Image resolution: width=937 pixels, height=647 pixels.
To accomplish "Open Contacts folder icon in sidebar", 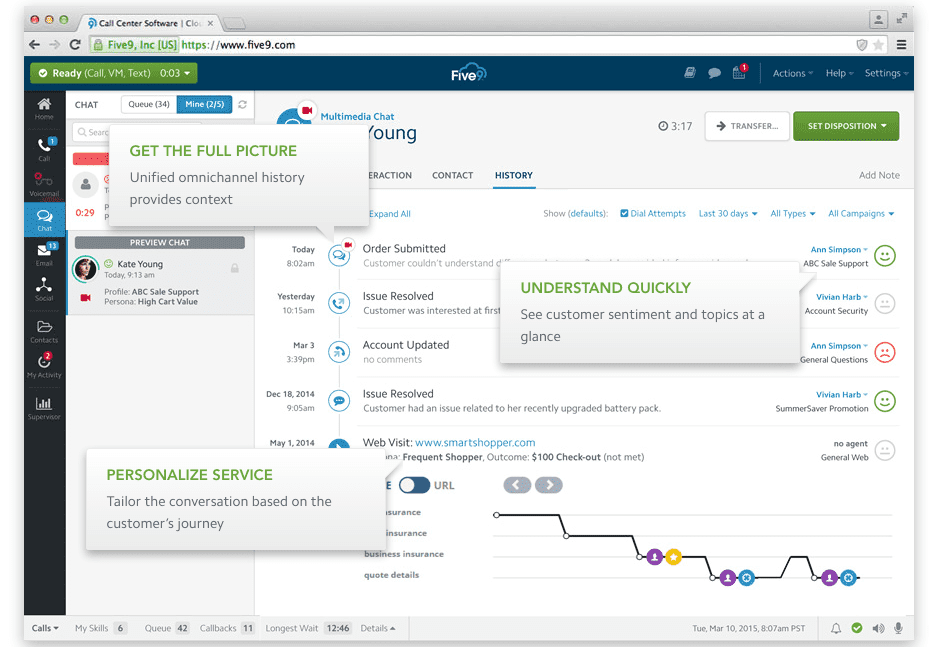I will tap(44, 330).
